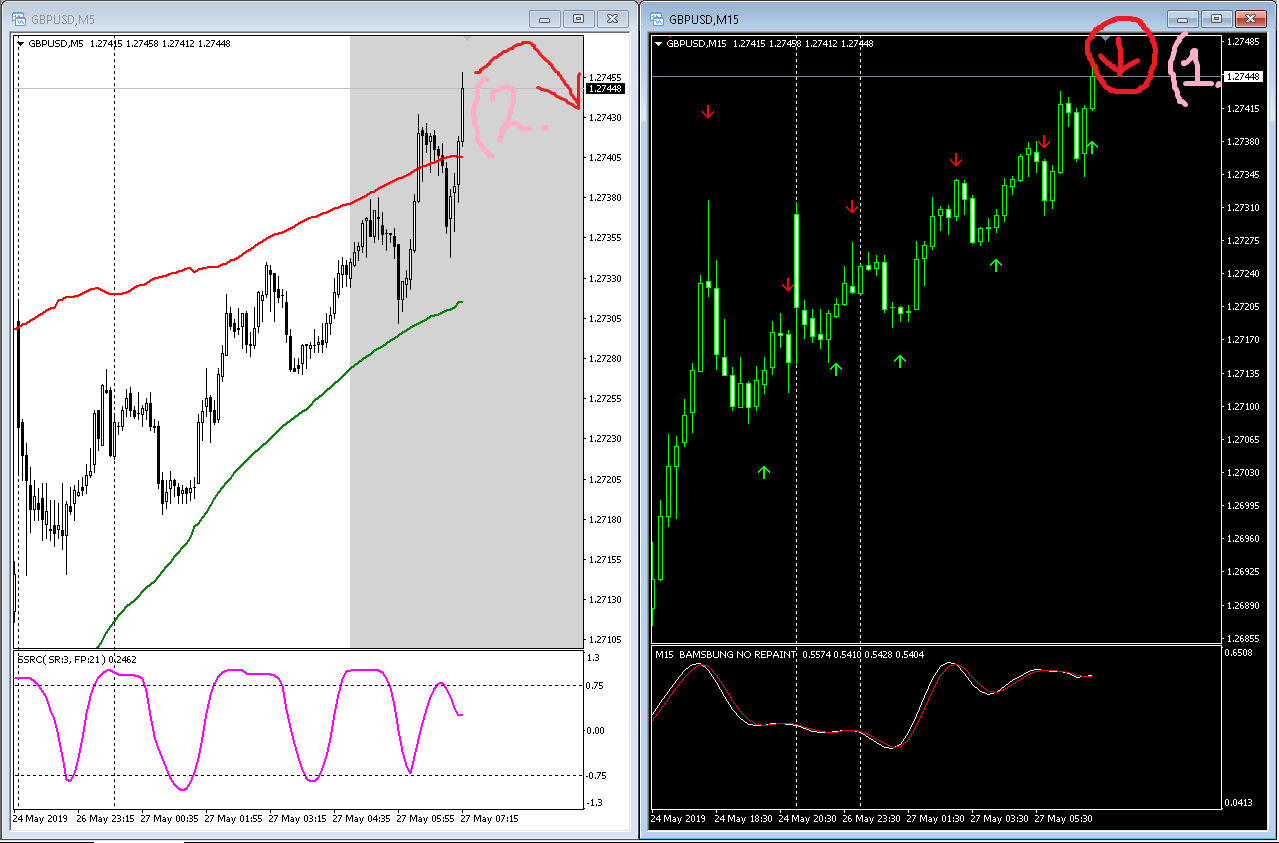Image resolution: width=1279 pixels, height=843 pixels.
Task: Close the GBPUSD,M15 chart window
Action: (x=1249, y=18)
